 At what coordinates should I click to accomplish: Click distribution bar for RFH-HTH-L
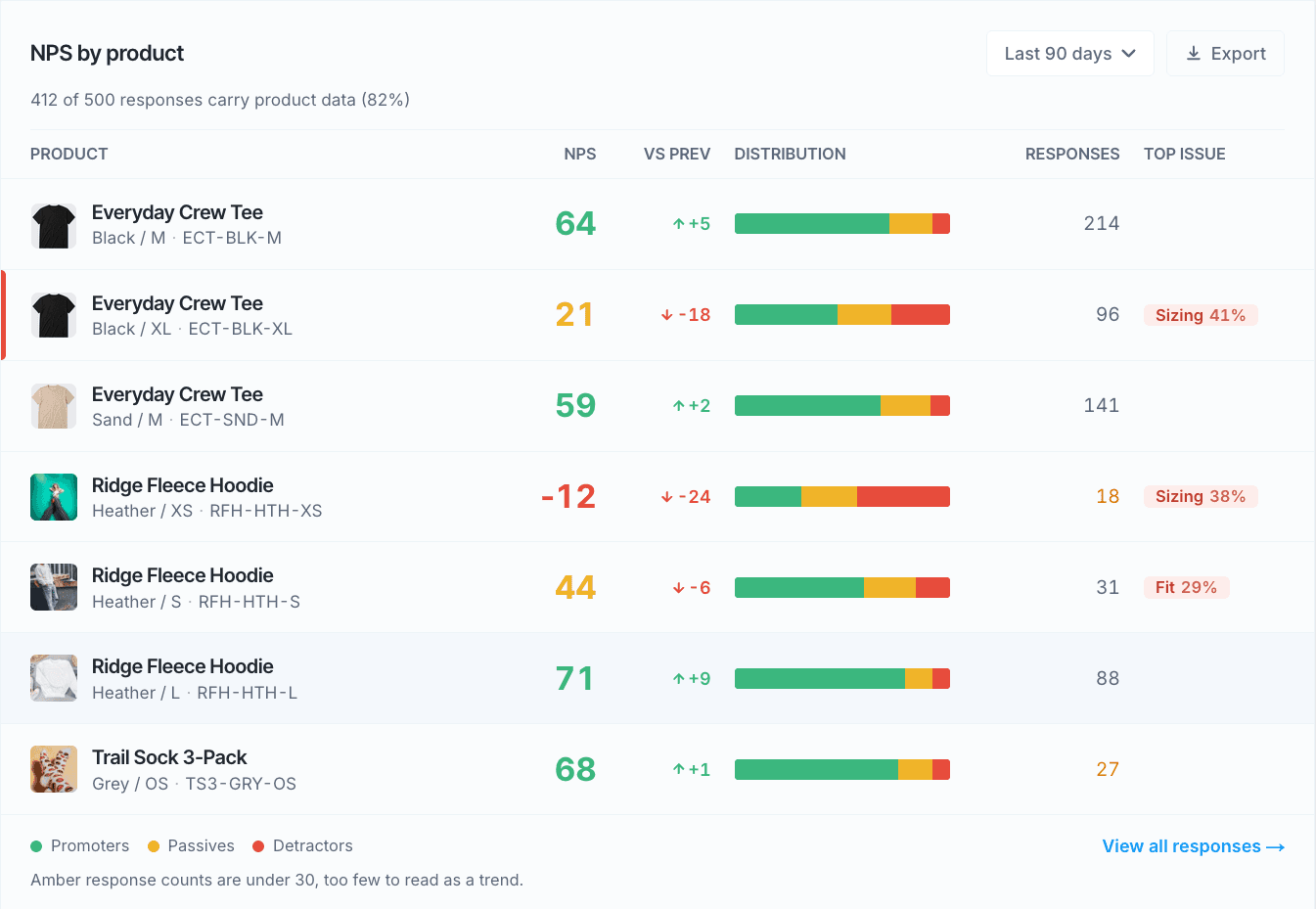click(842, 678)
